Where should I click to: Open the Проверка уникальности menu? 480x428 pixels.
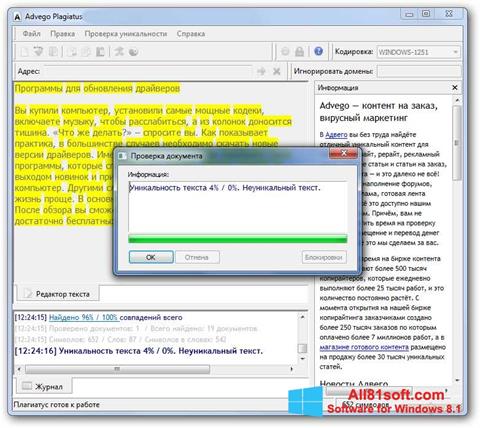coord(126,34)
